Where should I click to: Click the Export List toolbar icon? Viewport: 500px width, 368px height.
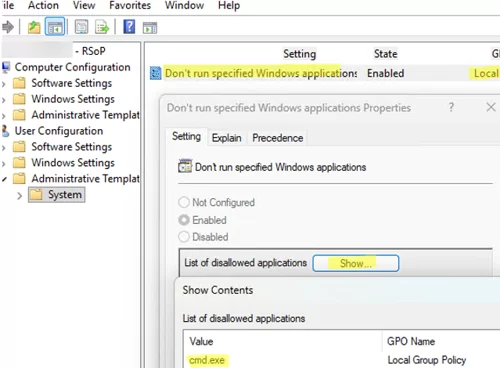(102, 27)
